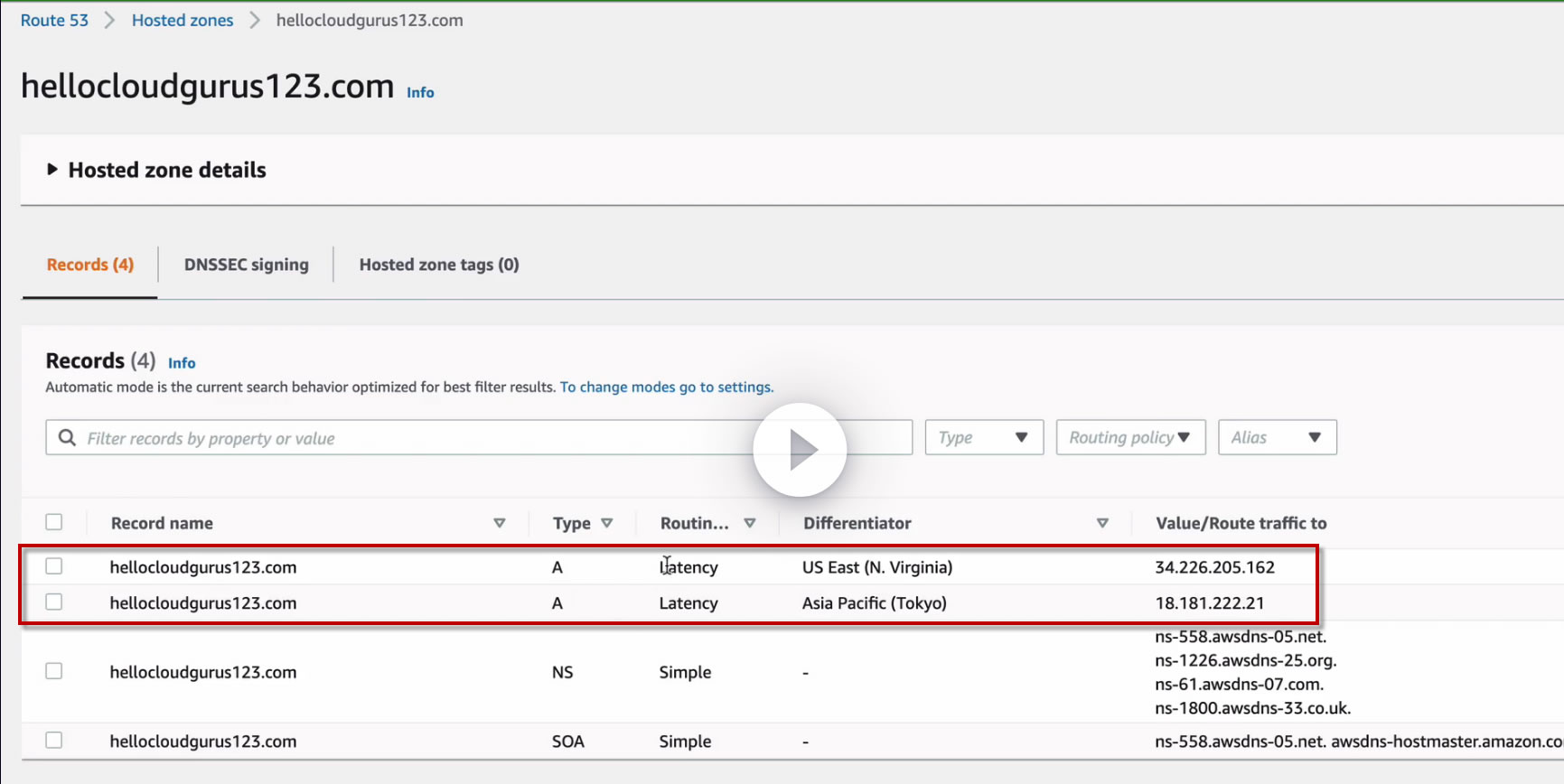Toggle the select-all records header checkbox
The image size is (1564, 784).
pos(54,522)
